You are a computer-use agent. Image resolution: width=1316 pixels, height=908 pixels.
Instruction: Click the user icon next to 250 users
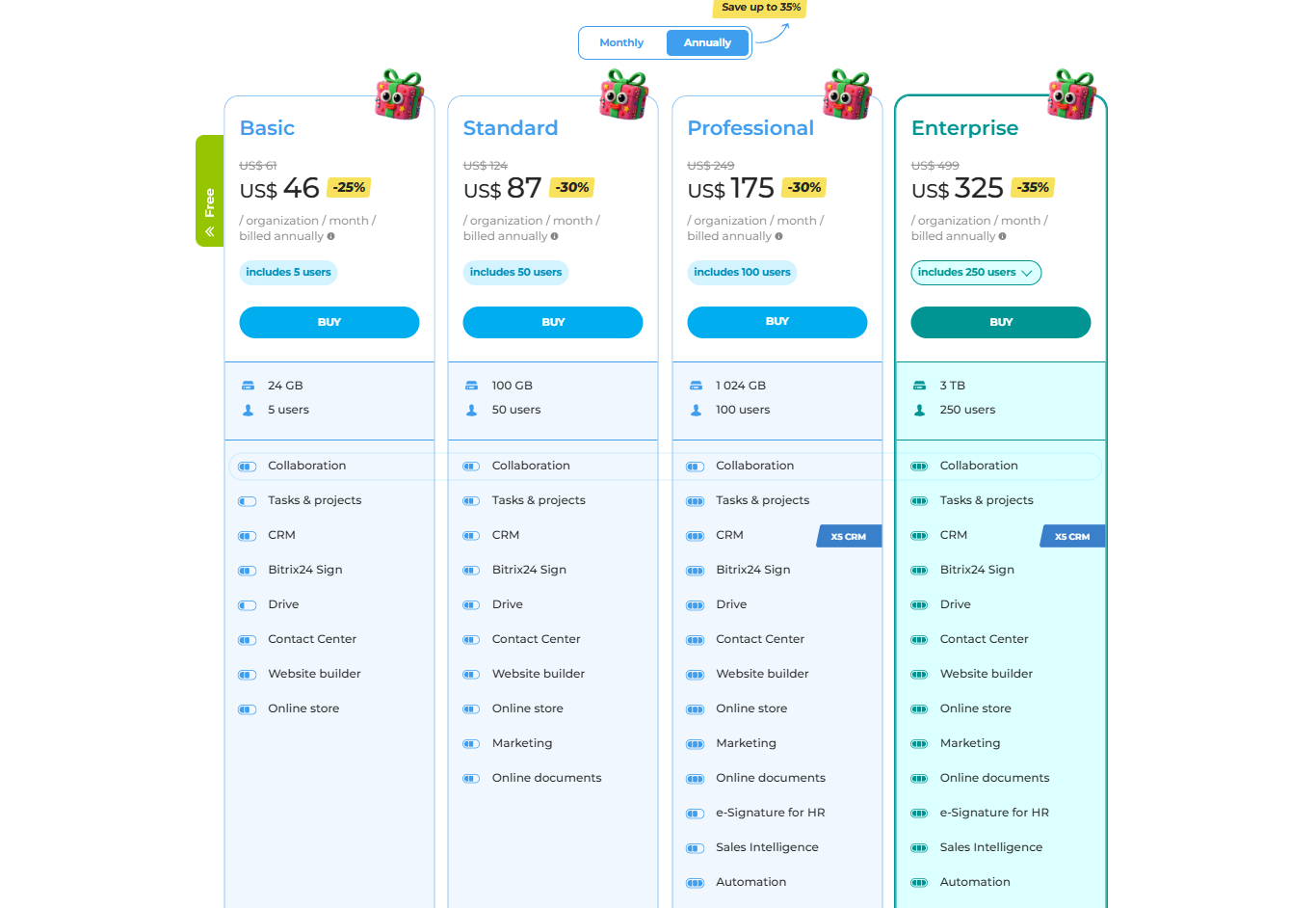[x=919, y=410]
